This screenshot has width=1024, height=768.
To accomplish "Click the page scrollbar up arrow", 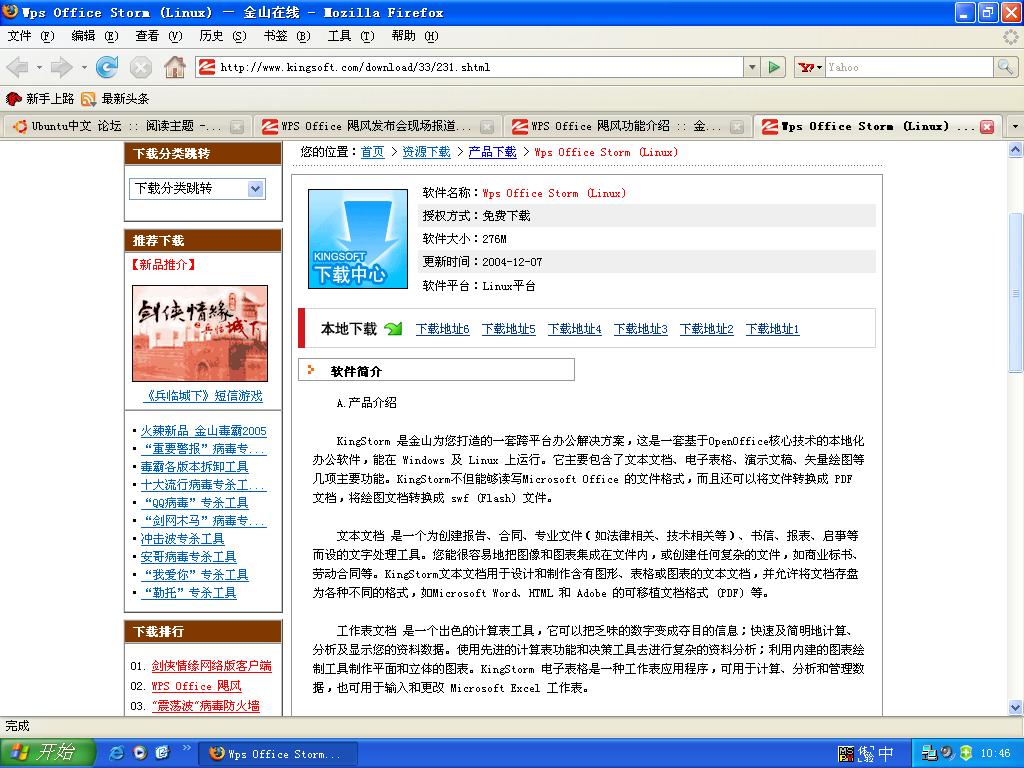I will point(1016,150).
